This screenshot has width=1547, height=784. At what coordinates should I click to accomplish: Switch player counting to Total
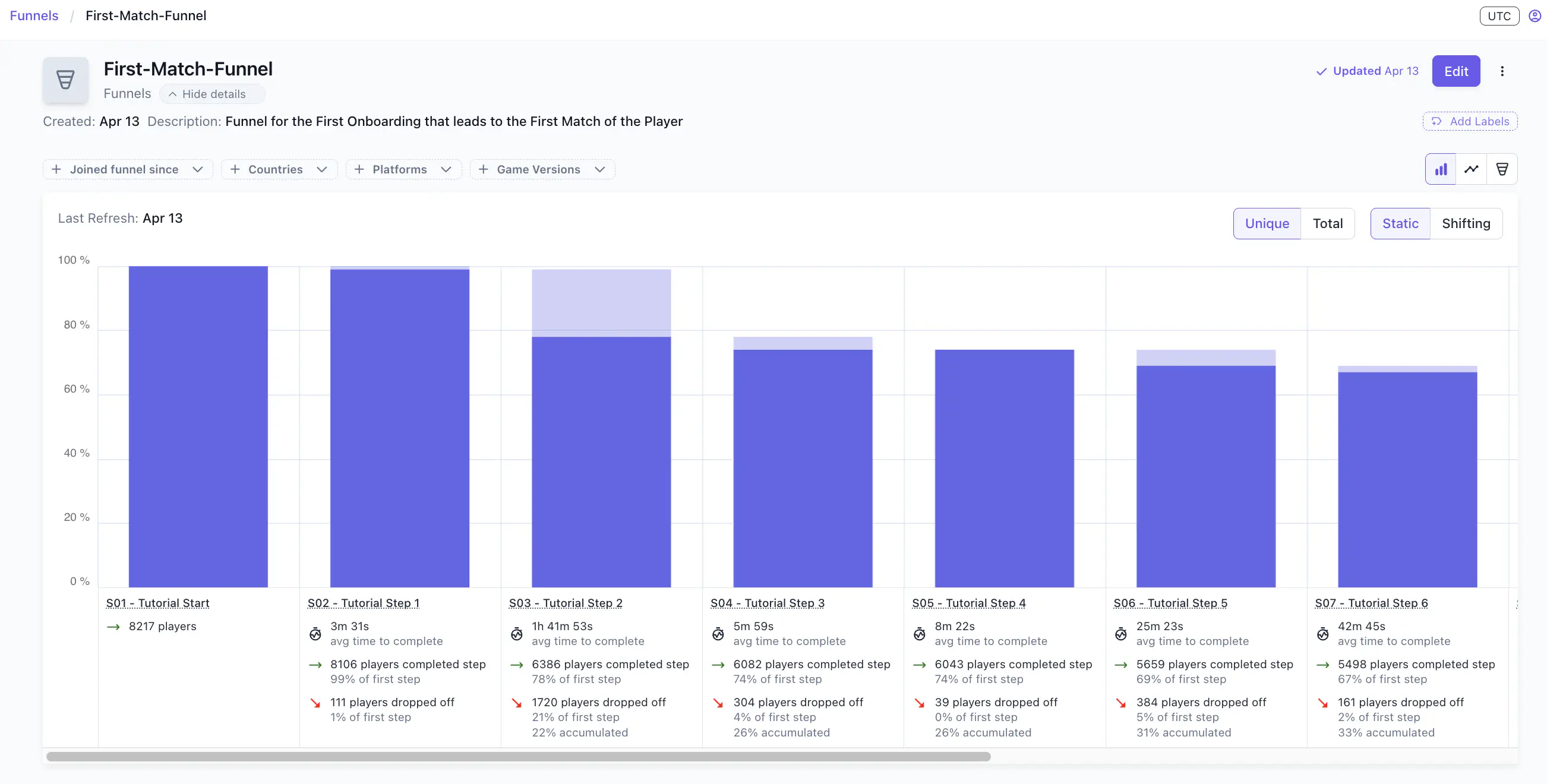[1328, 223]
